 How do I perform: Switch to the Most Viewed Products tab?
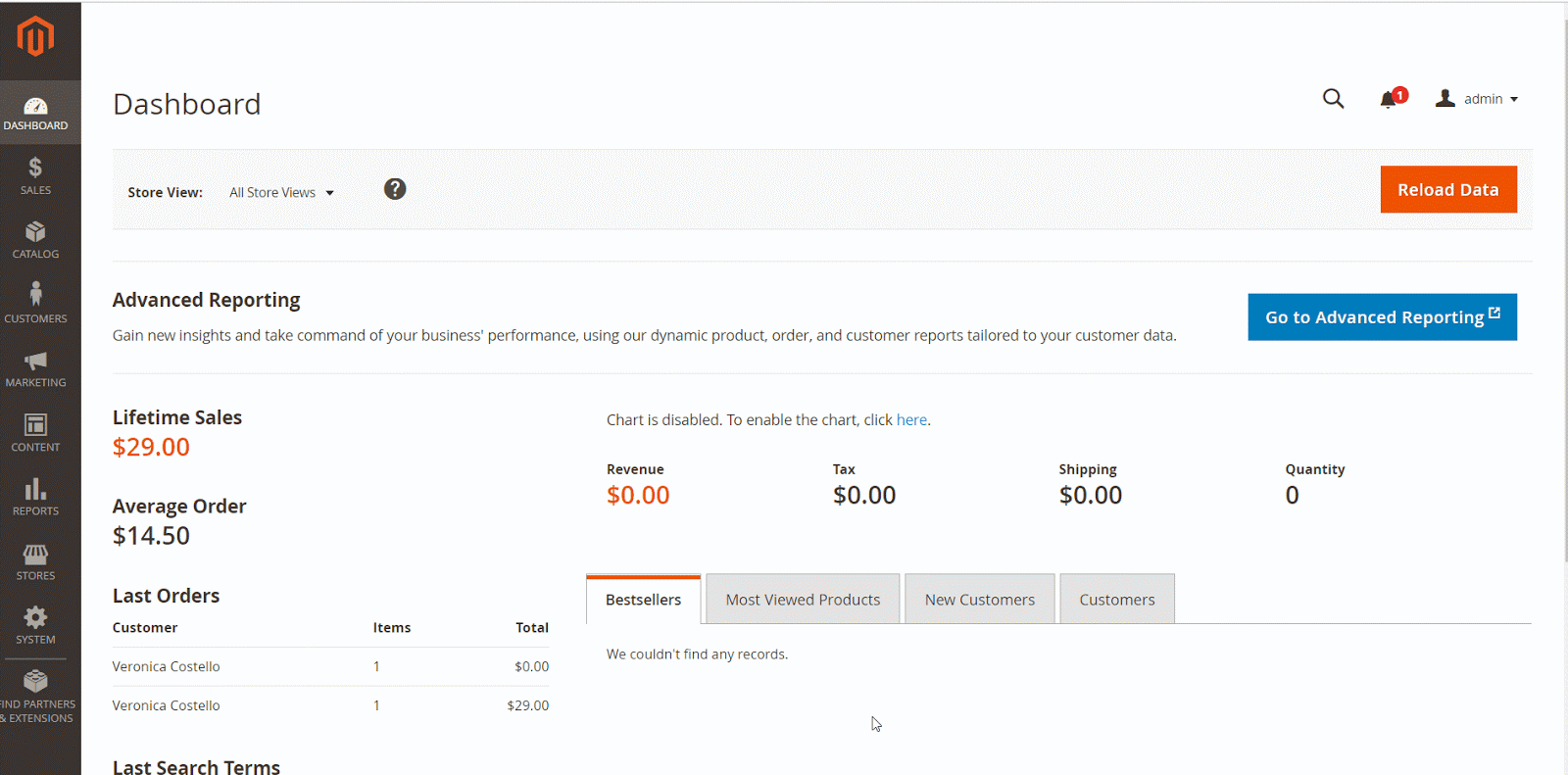[803, 600]
